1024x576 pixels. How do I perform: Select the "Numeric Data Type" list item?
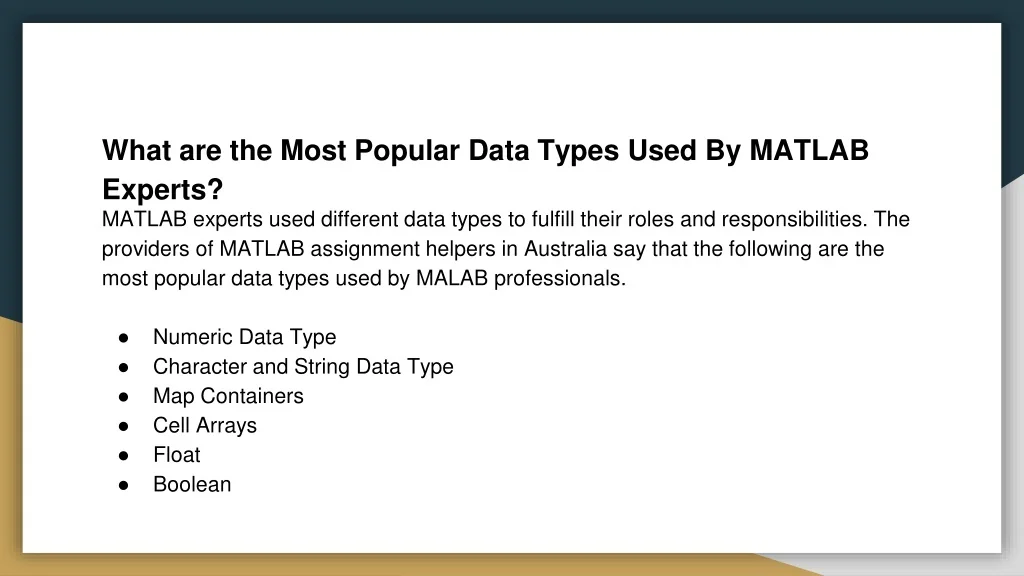click(244, 337)
